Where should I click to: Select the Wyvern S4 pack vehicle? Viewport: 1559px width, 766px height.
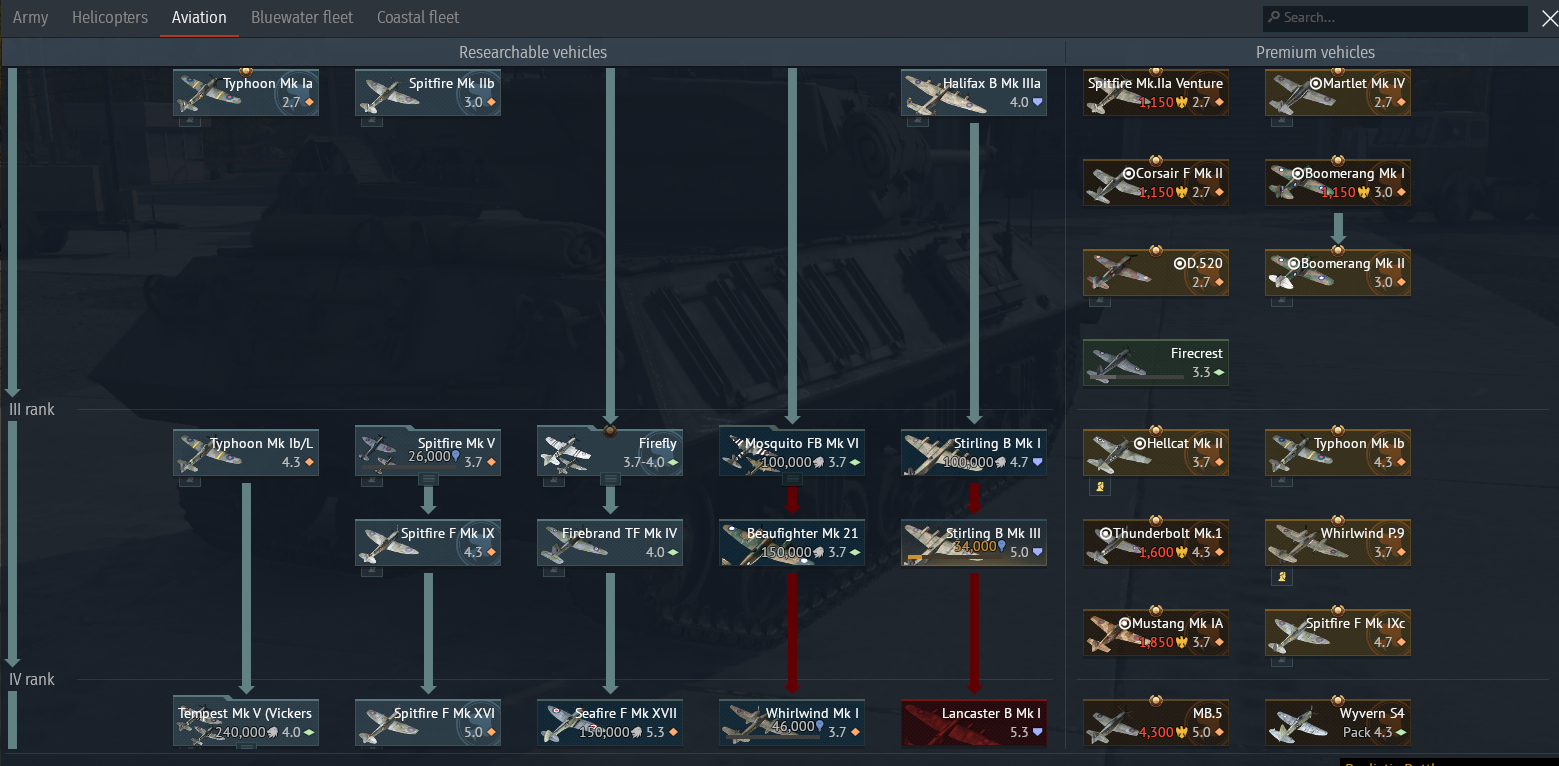pos(1338,722)
